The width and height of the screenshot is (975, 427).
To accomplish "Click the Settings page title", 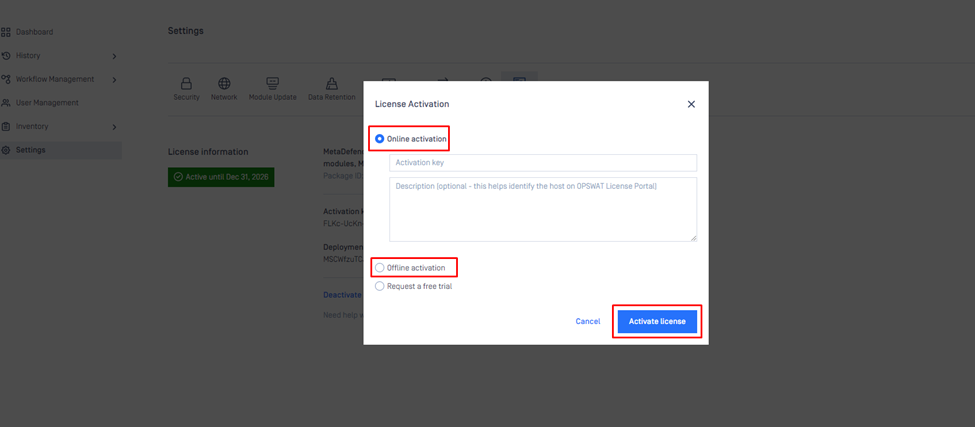I will click(x=185, y=30).
